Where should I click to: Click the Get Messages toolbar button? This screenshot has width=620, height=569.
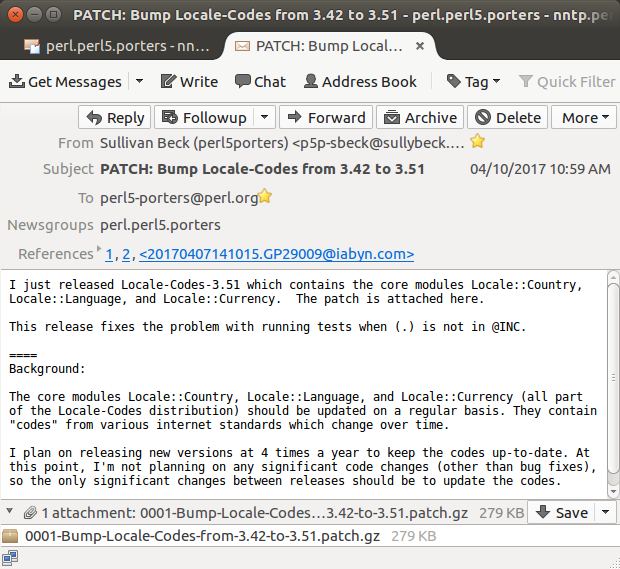[65, 82]
